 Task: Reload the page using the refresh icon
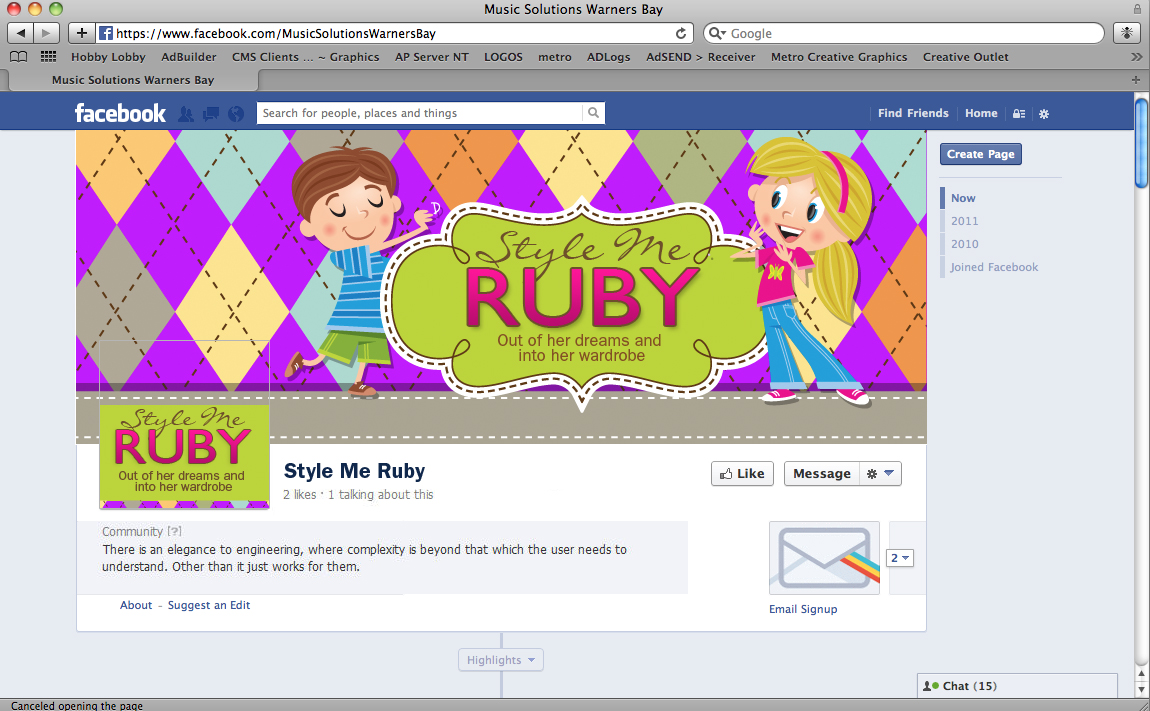pos(681,33)
